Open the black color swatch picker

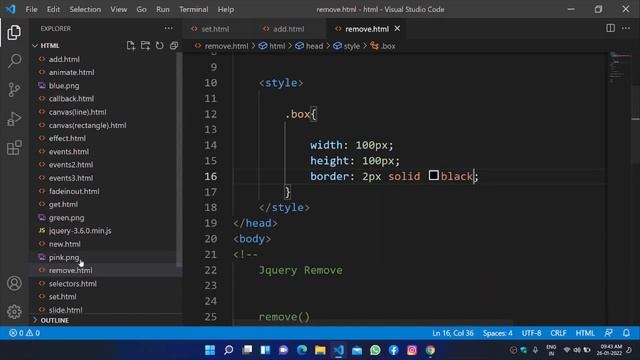[433, 176]
